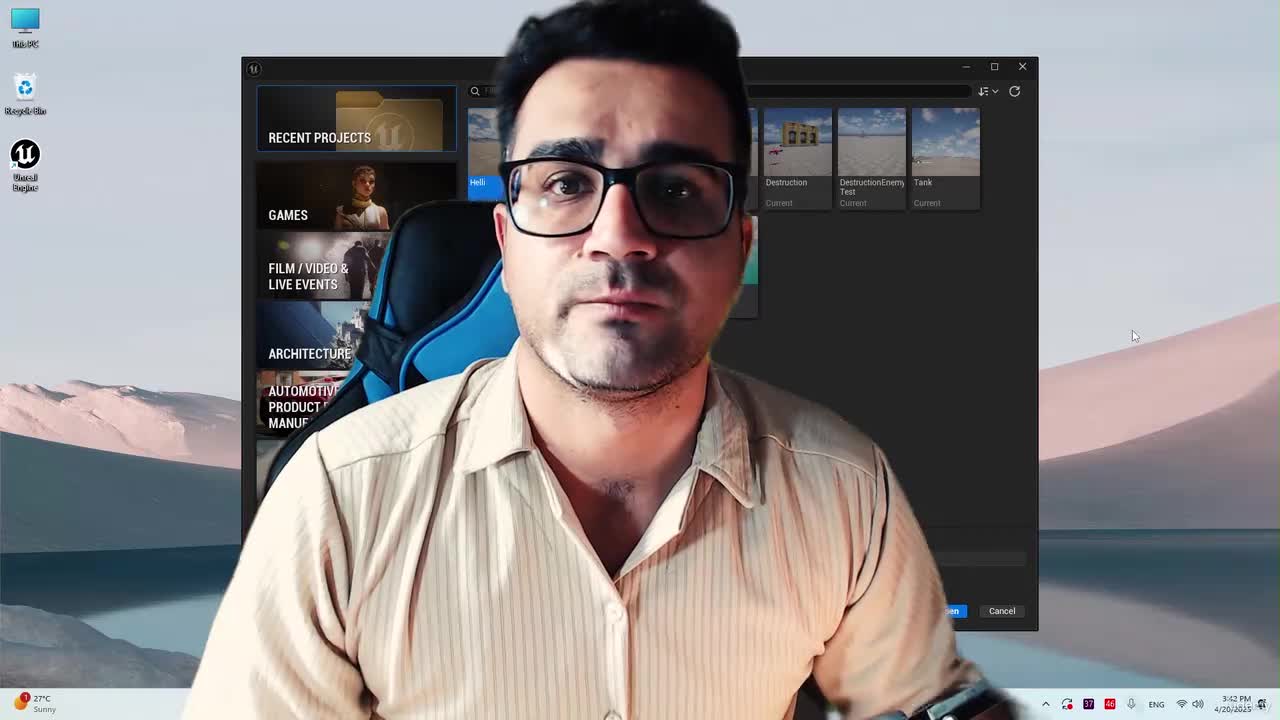Open the Wi-Fi network settings
The width and height of the screenshot is (1280, 720).
1181,704
